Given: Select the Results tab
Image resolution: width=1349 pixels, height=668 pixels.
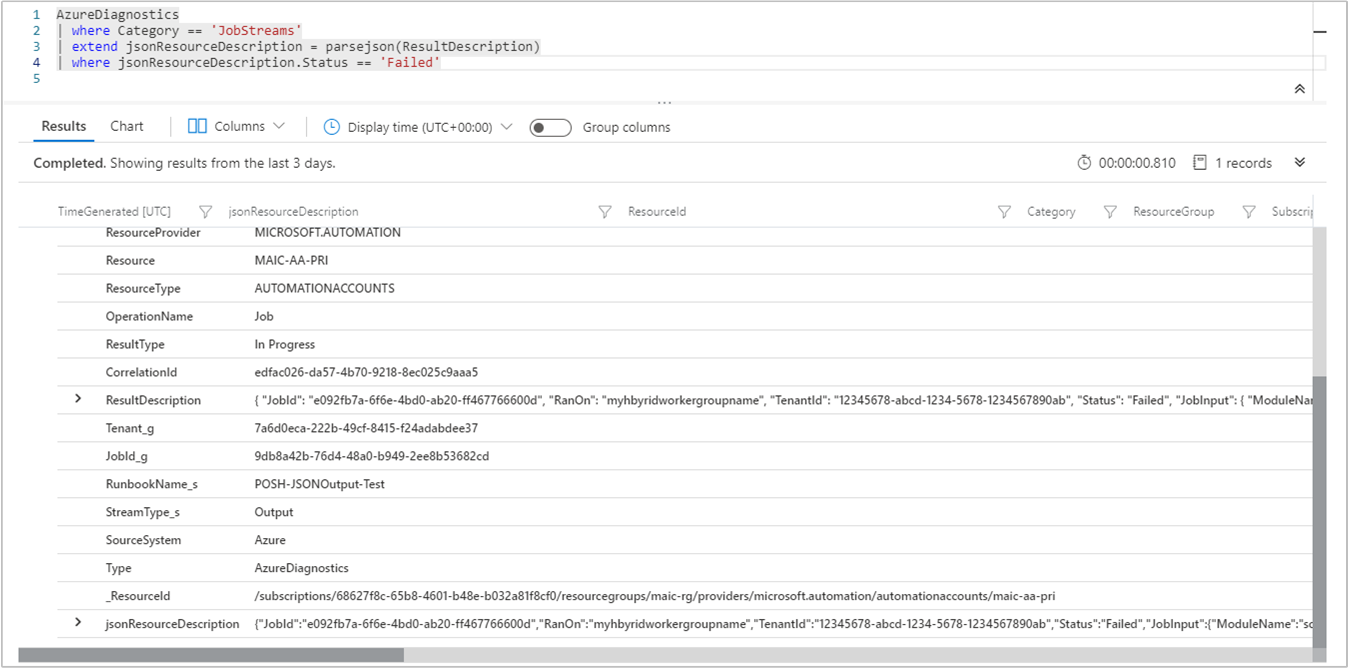Looking at the screenshot, I should coord(63,126).
